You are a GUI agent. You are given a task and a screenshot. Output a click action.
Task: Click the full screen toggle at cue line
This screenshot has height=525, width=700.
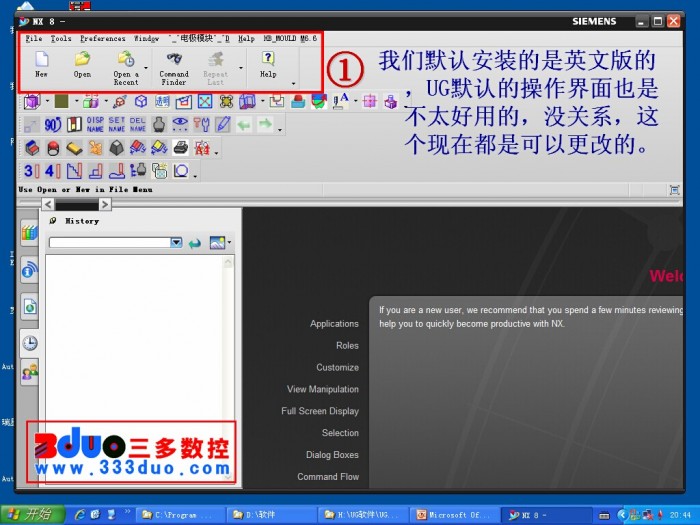(x=675, y=190)
